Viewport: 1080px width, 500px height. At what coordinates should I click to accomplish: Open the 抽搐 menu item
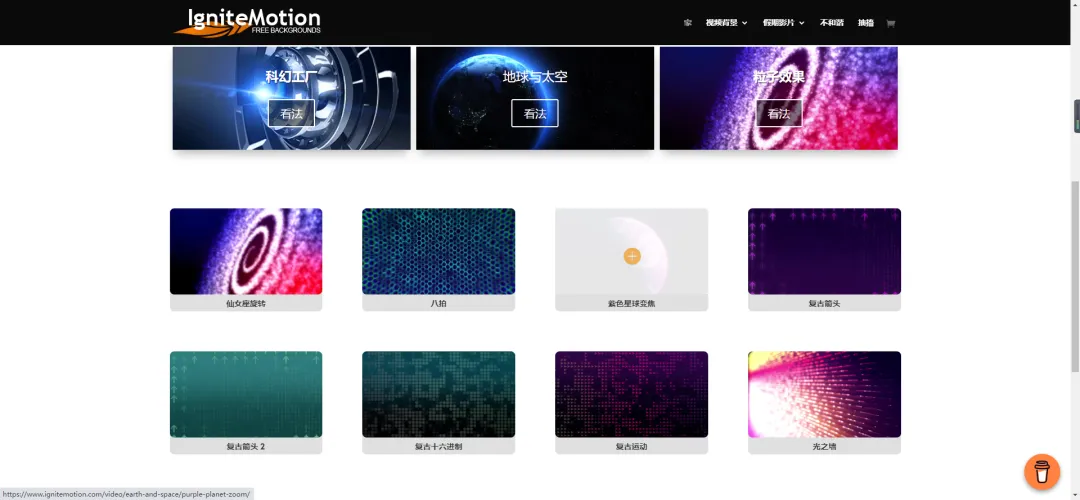(865, 23)
